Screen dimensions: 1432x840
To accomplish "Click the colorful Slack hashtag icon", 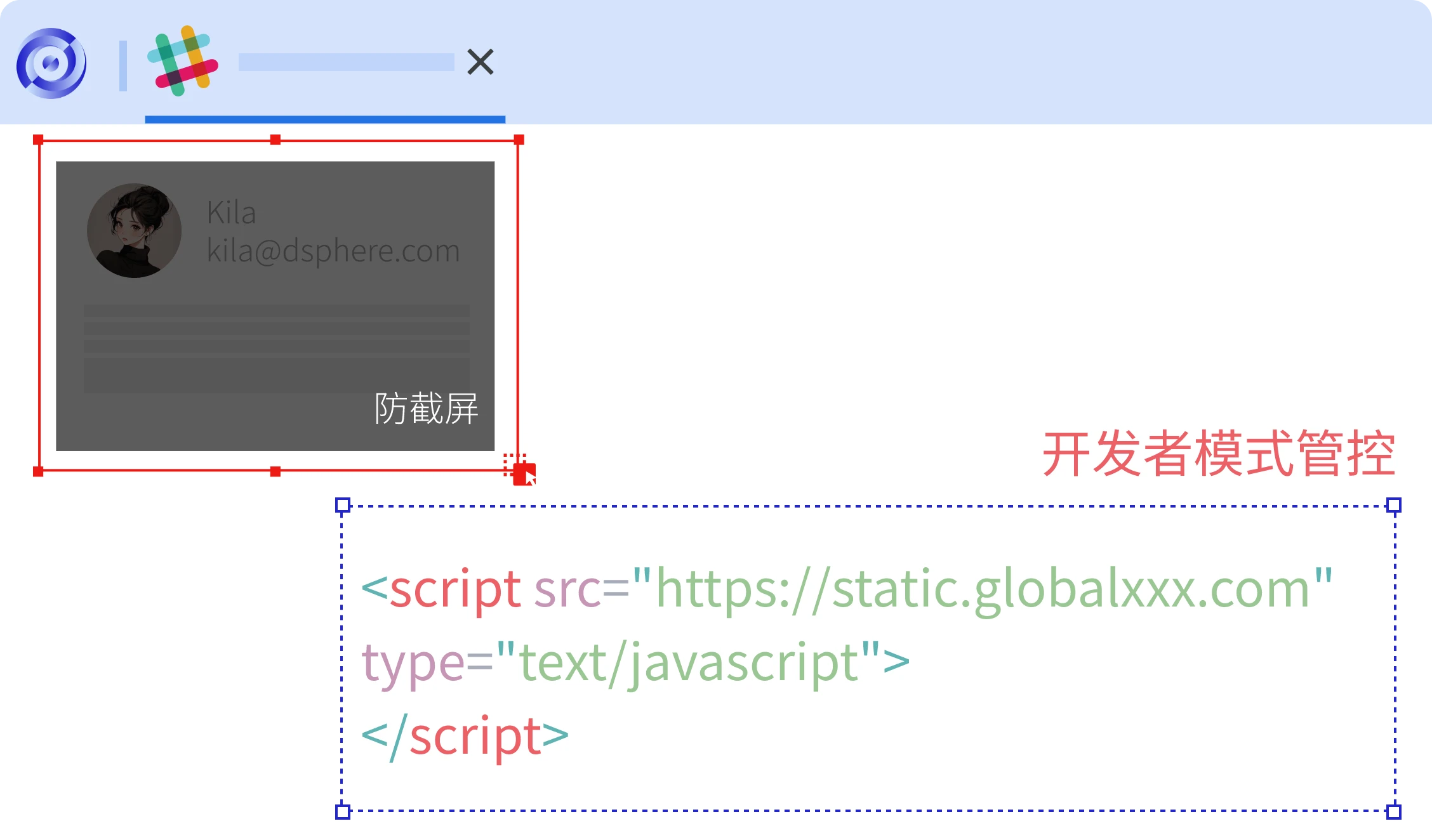I will pyautogui.click(x=183, y=61).
